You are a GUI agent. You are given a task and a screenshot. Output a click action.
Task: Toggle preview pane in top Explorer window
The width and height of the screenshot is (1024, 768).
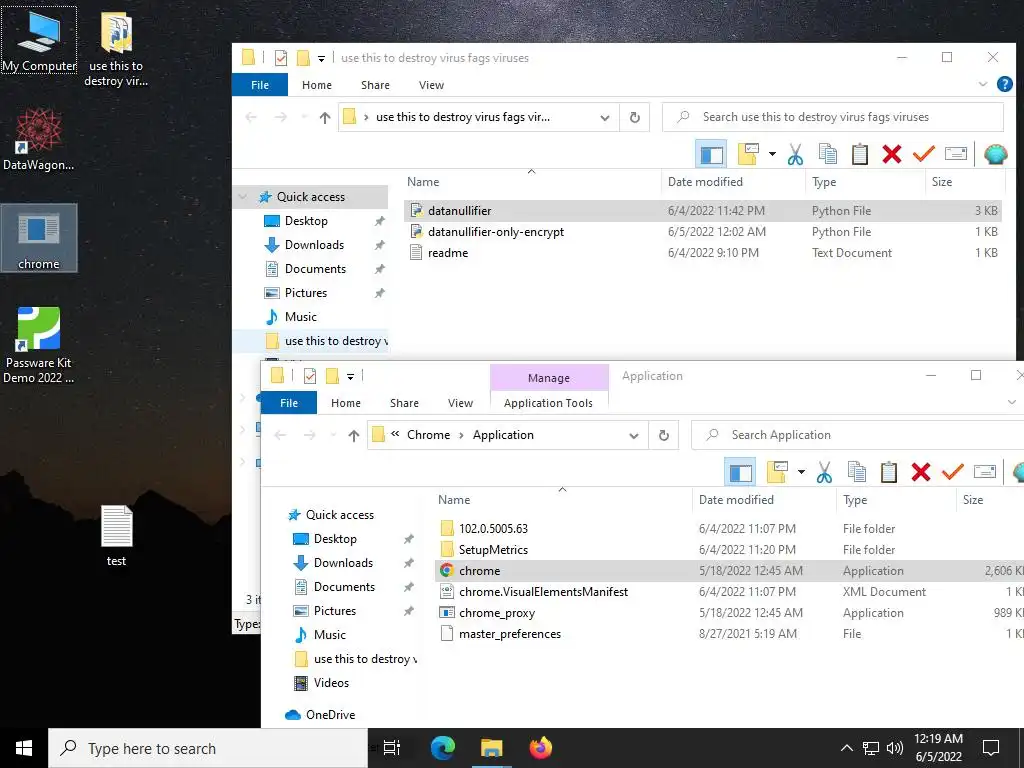711,155
